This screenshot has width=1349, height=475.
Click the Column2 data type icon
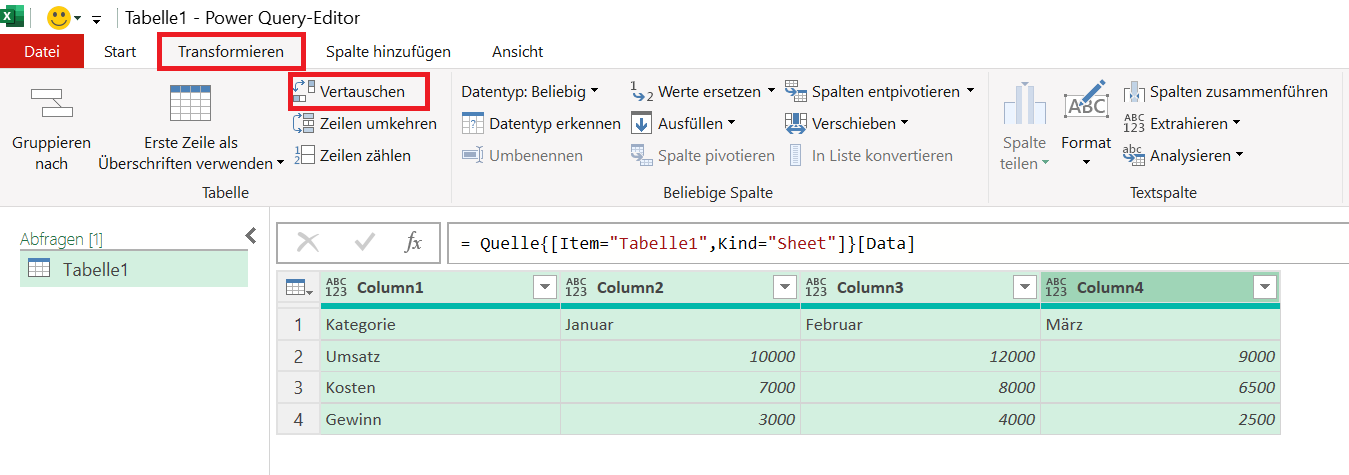click(x=576, y=288)
